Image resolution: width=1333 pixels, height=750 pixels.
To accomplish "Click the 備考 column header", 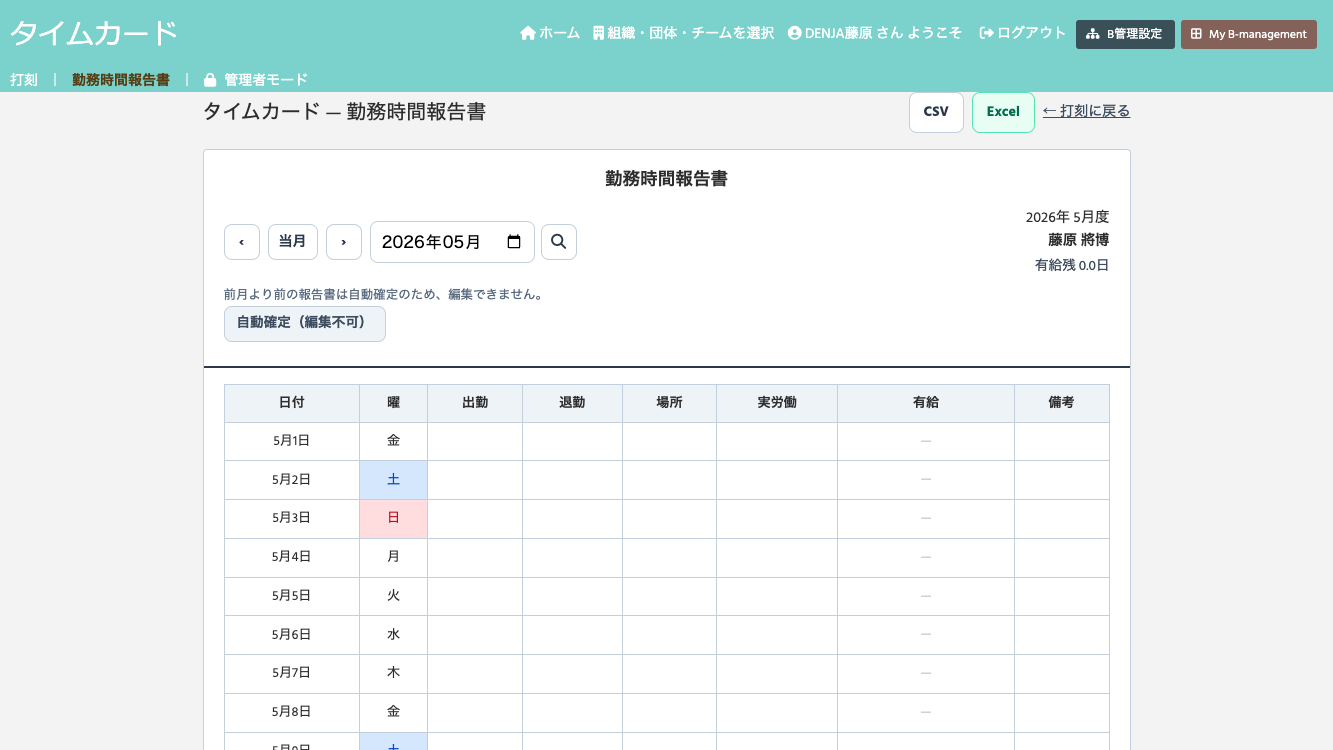I will click(1062, 403).
